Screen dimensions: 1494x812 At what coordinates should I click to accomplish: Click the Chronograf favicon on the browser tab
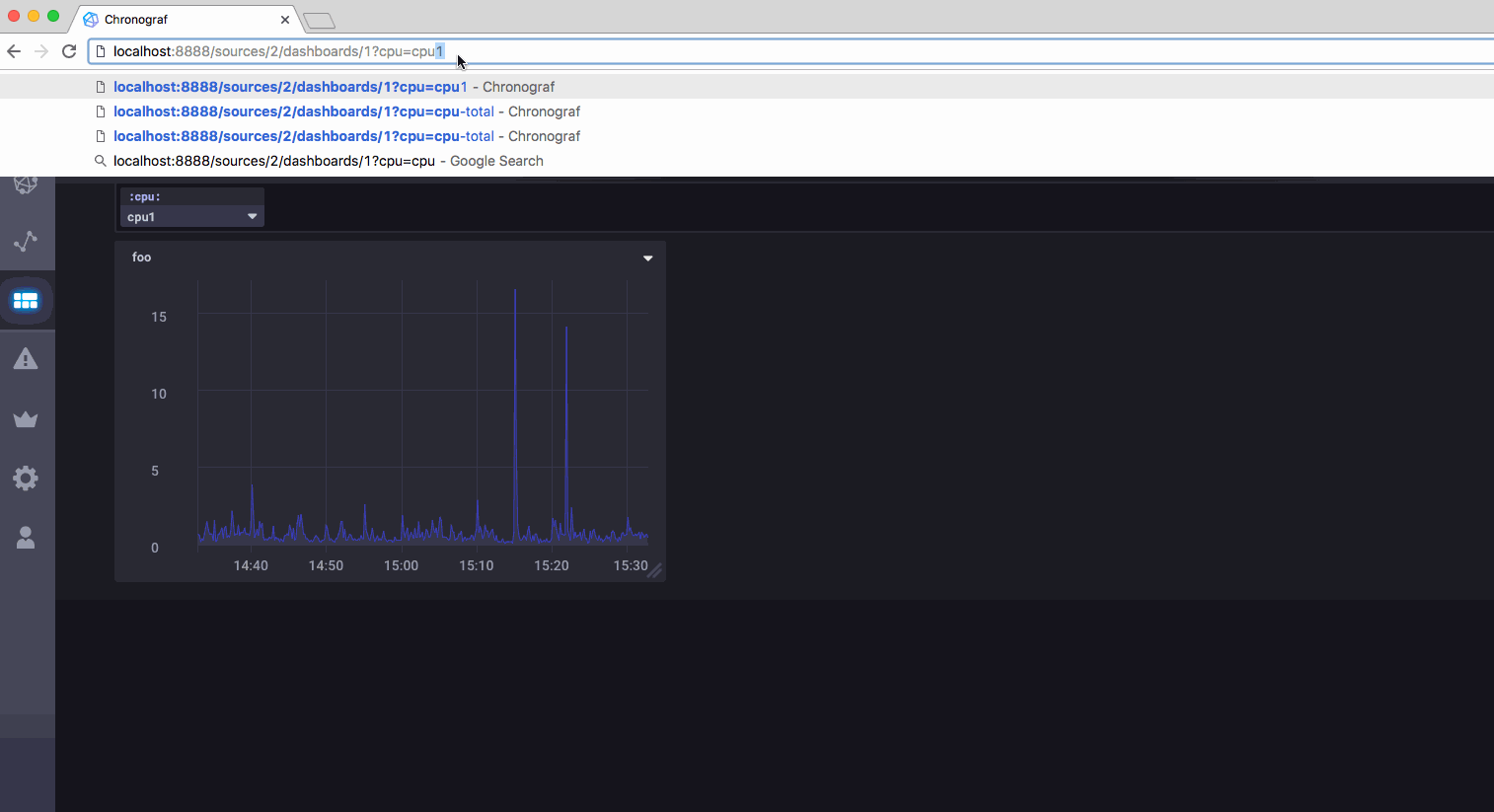point(89,19)
